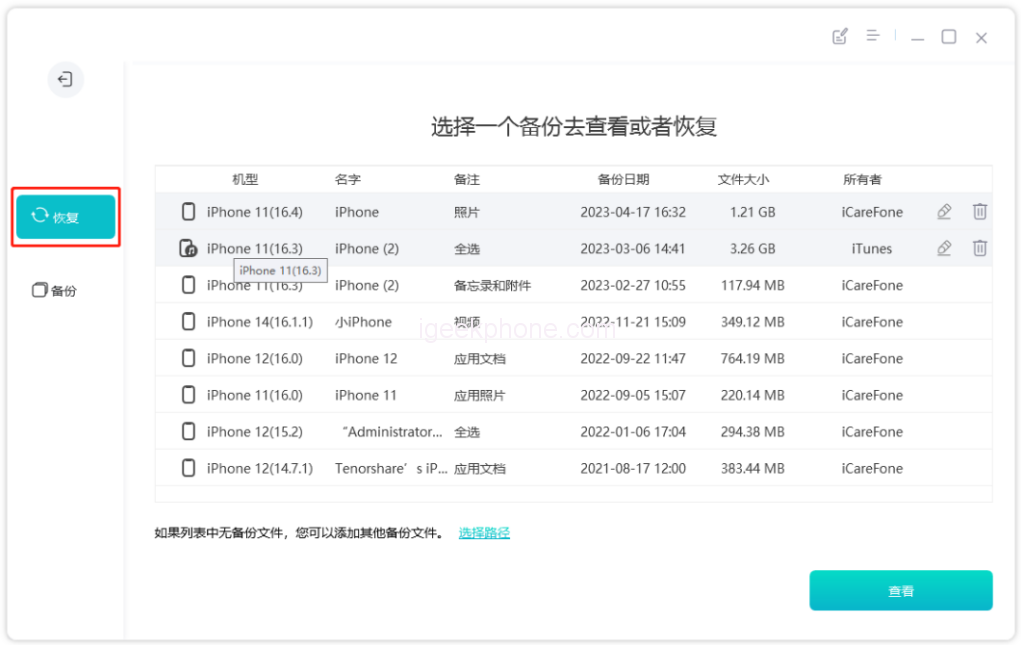Delete the 1.21 GB iCareFone backup

(980, 212)
